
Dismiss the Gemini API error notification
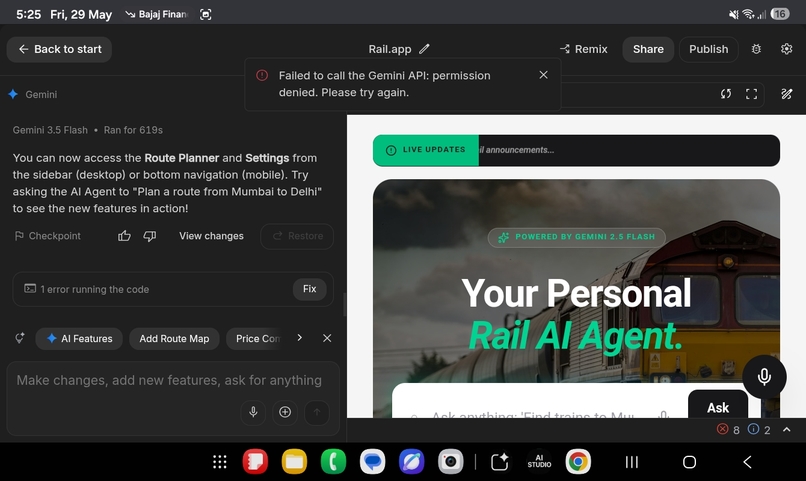click(543, 75)
